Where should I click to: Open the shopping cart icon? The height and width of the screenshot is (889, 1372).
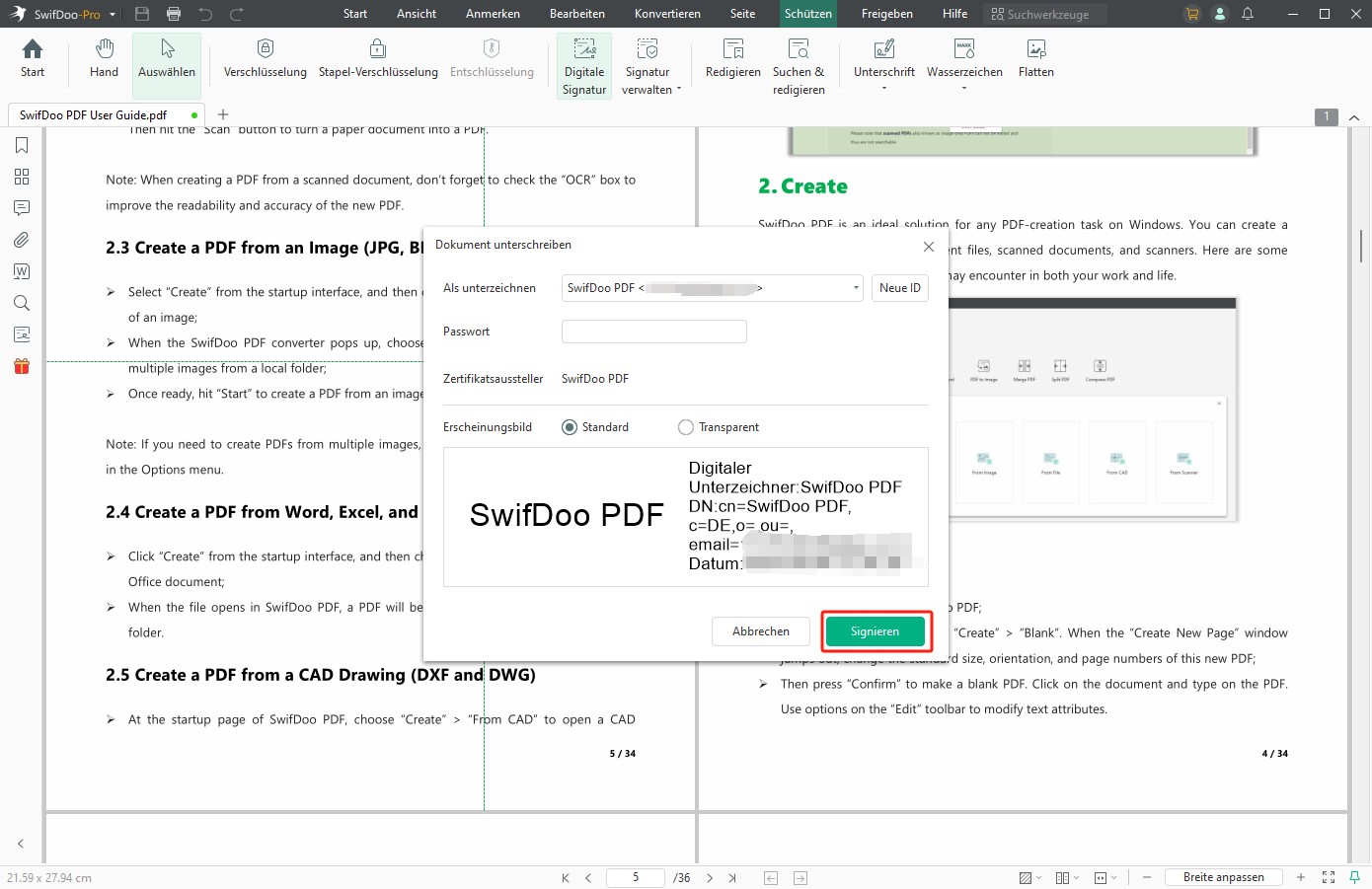[x=1192, y=14]
